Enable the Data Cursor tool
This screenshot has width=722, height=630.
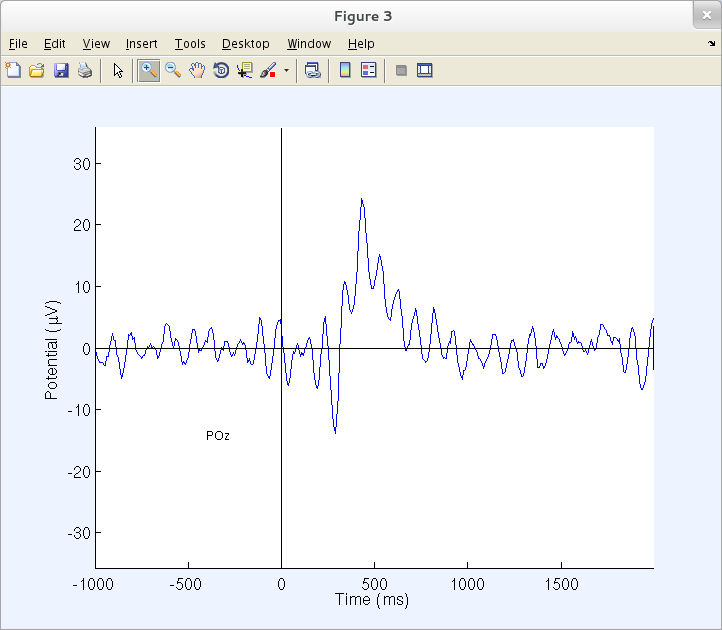(245, 71)
